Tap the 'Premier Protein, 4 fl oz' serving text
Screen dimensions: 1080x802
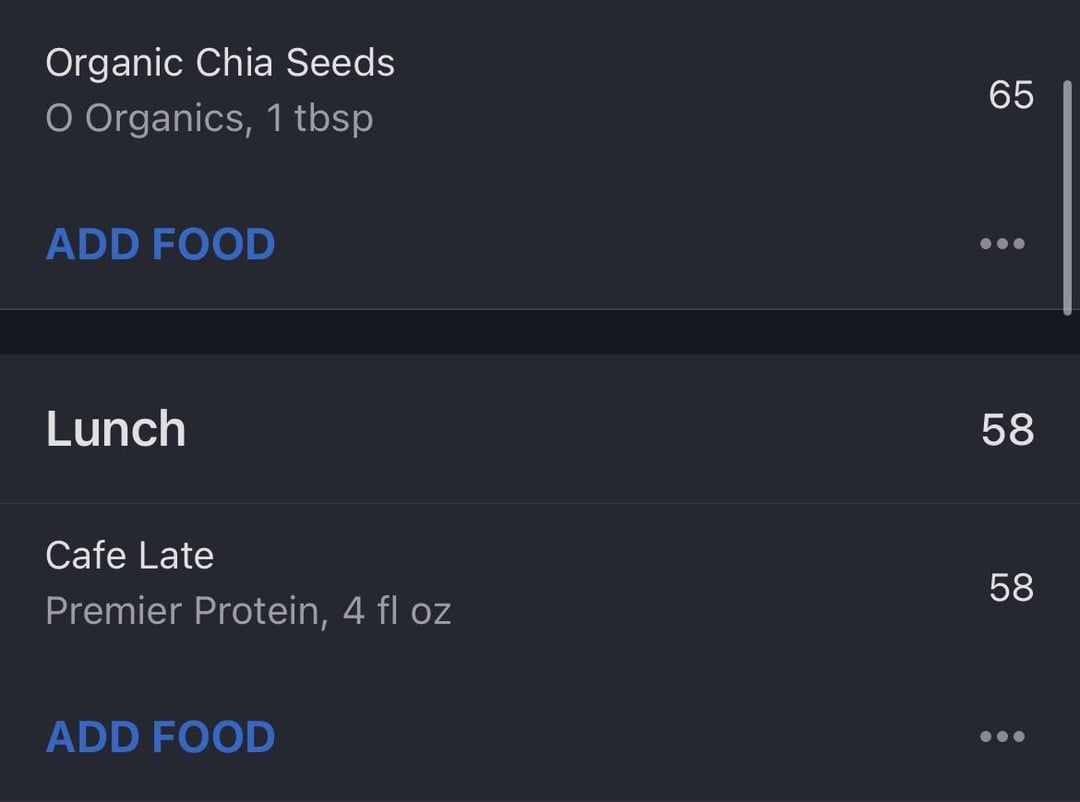tap(249, 611)
